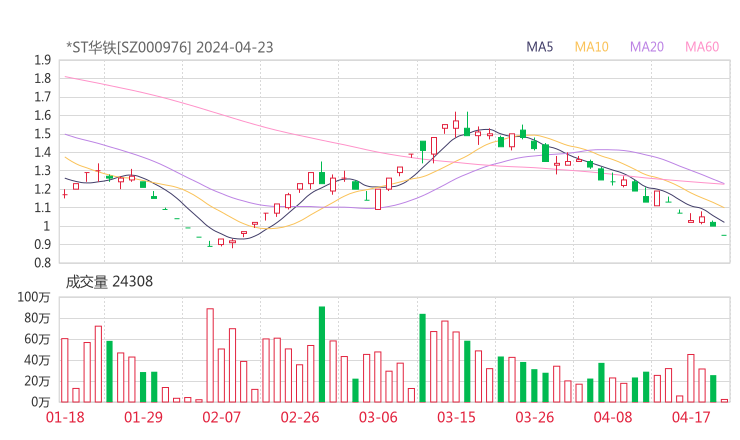Click the 成交量 24308 volume label
Screen dimensions: 740x440
[109, 281]
